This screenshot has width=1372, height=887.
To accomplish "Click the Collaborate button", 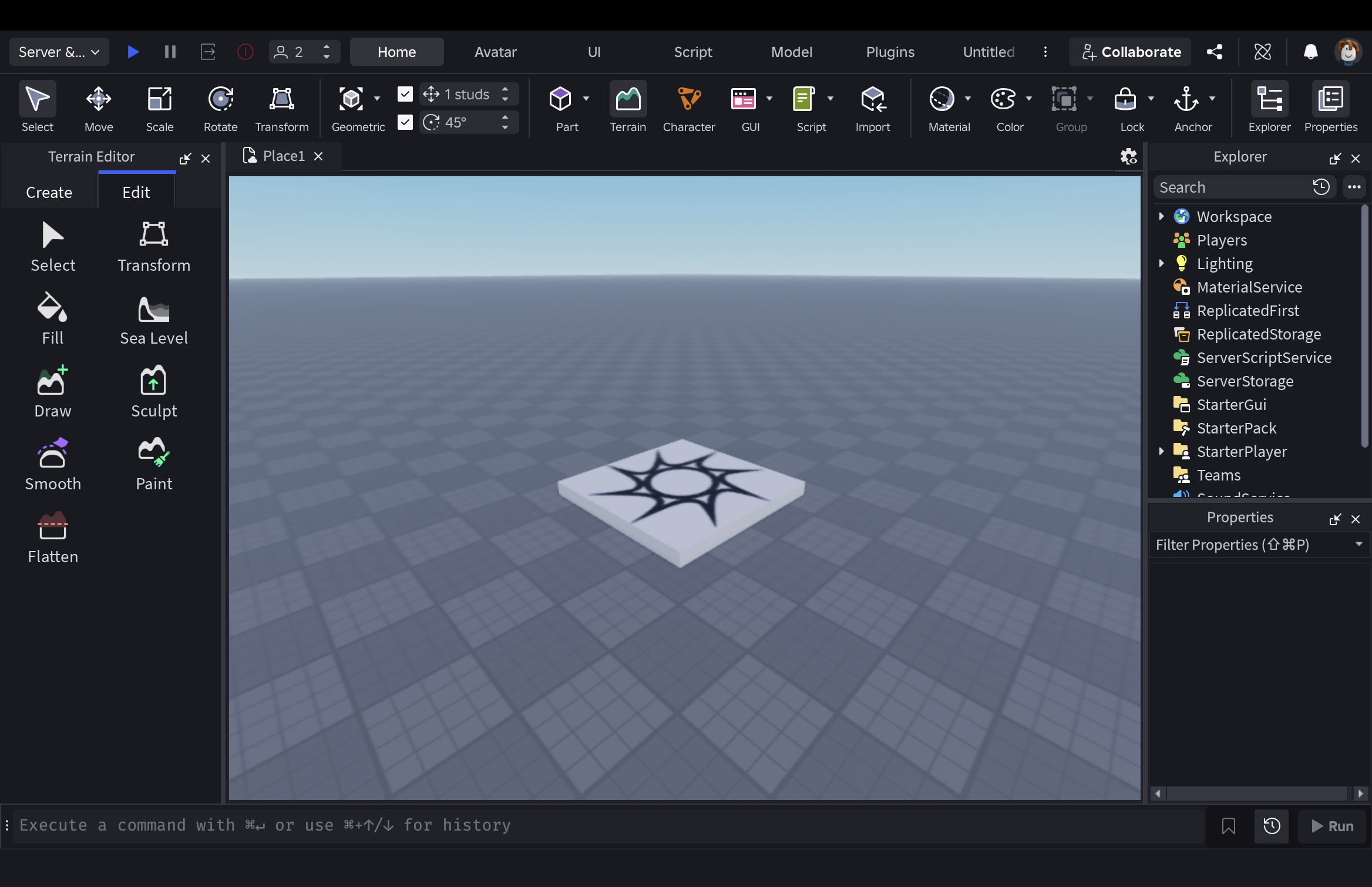I will coord(1130,52).
